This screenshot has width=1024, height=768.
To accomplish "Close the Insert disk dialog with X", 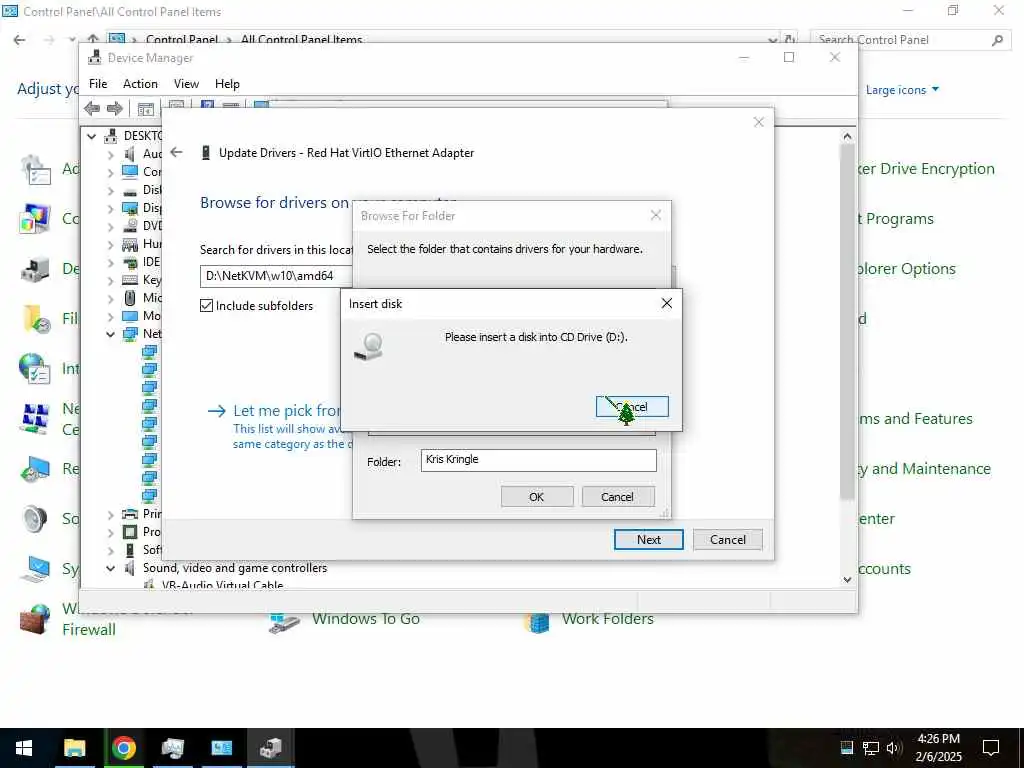I will [666, 303].
